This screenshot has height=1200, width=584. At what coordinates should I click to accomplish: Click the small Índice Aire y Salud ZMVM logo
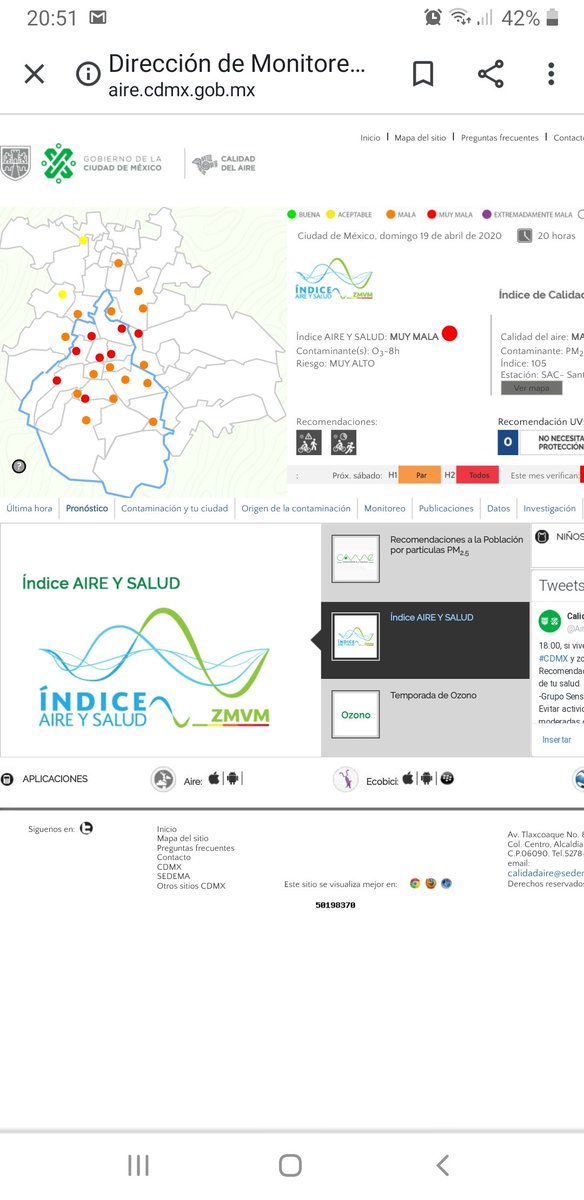(334, 280)
